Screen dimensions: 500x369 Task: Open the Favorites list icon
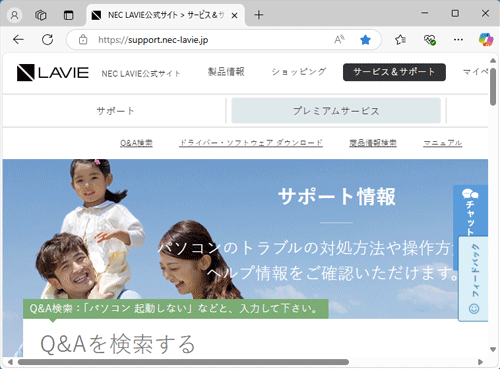click(400, 40)
